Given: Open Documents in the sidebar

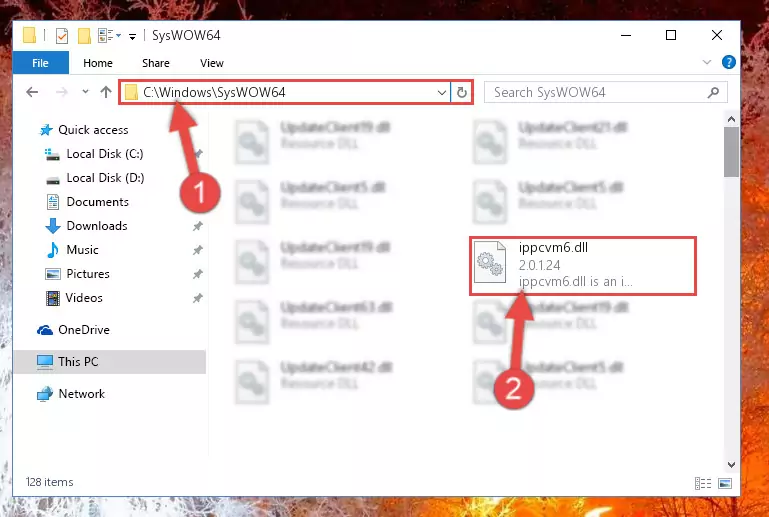Looking at the screenshot, I should click(x=98, y=202).
